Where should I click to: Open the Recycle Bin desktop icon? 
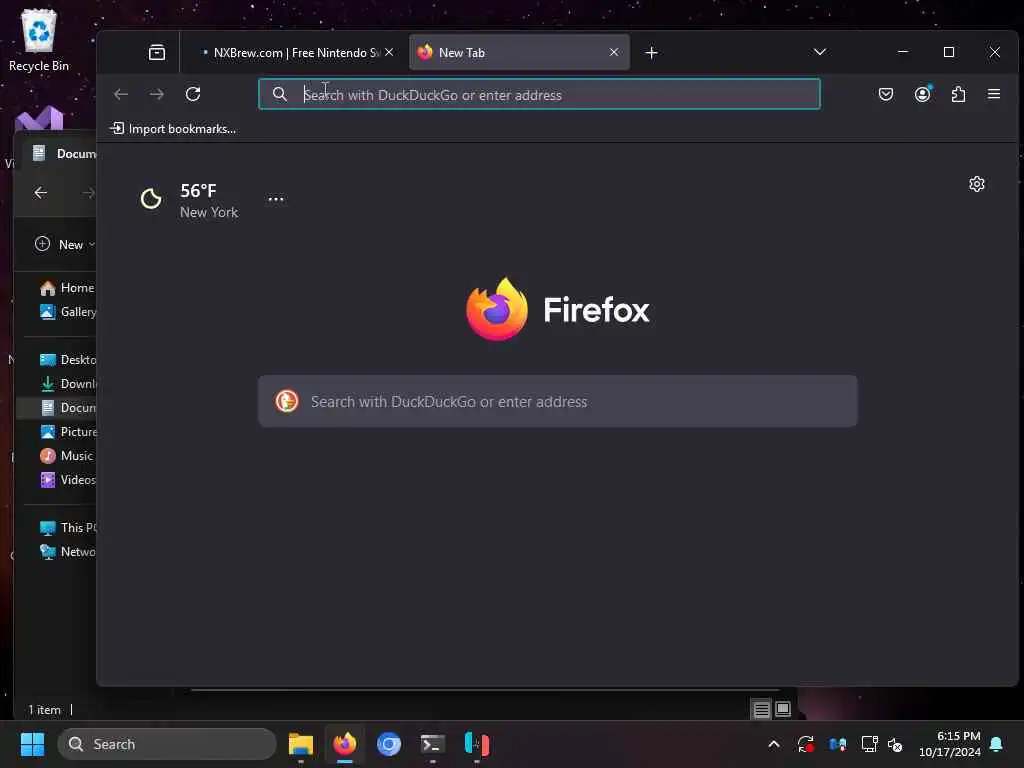point(39,40)
